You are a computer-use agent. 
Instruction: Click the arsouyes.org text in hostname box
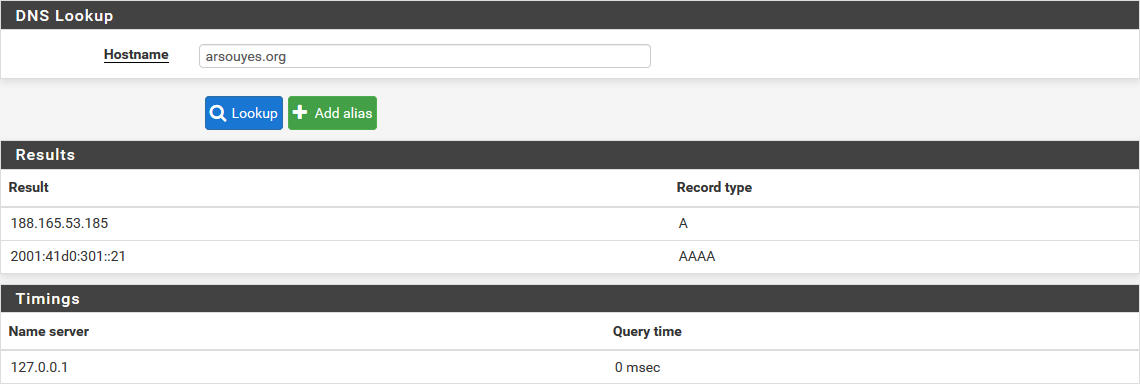pyautogui.click(x=246, y=57)
